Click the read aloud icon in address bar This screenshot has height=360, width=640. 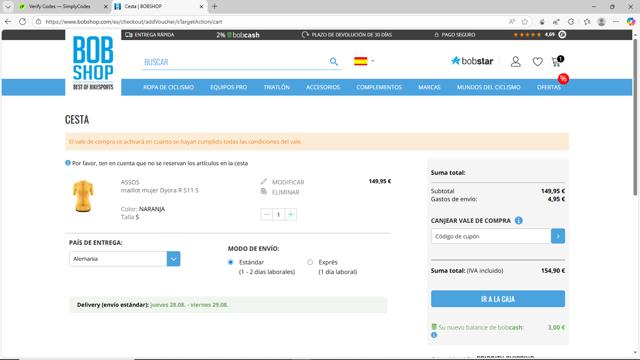click(512, 22)
